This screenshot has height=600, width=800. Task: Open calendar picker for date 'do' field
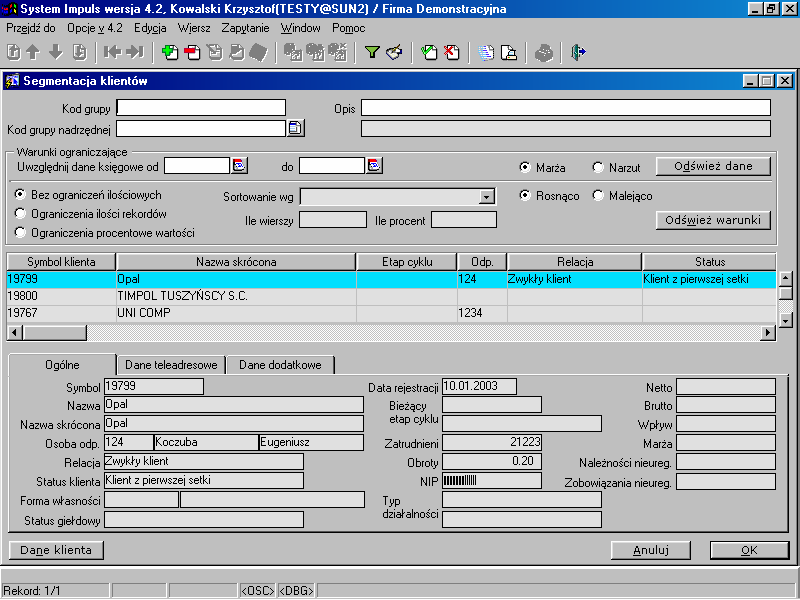[374, 165]
